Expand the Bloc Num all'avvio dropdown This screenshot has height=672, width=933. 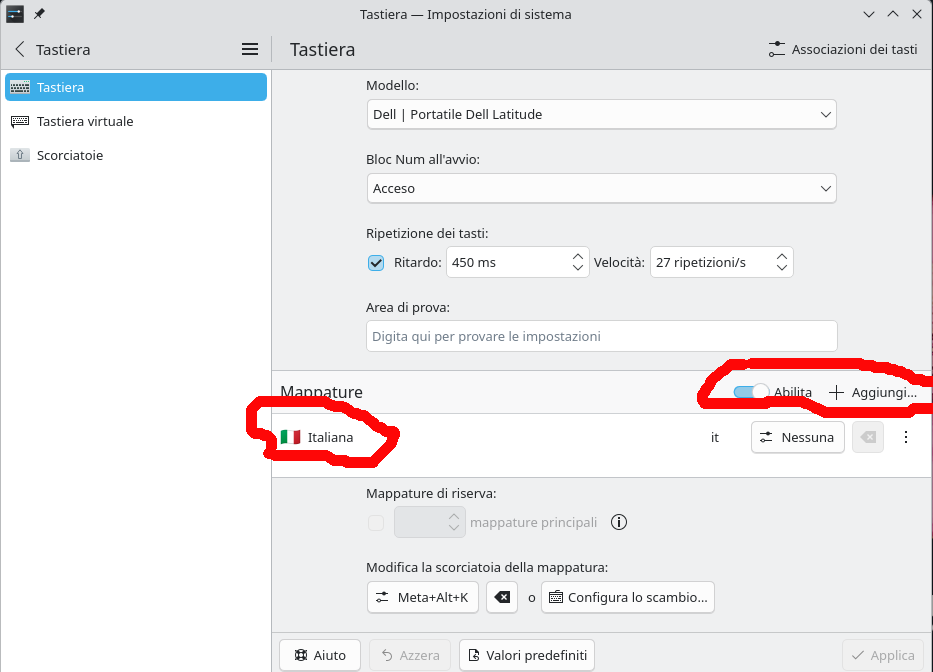pyautogui.click(x=601, y=188)
